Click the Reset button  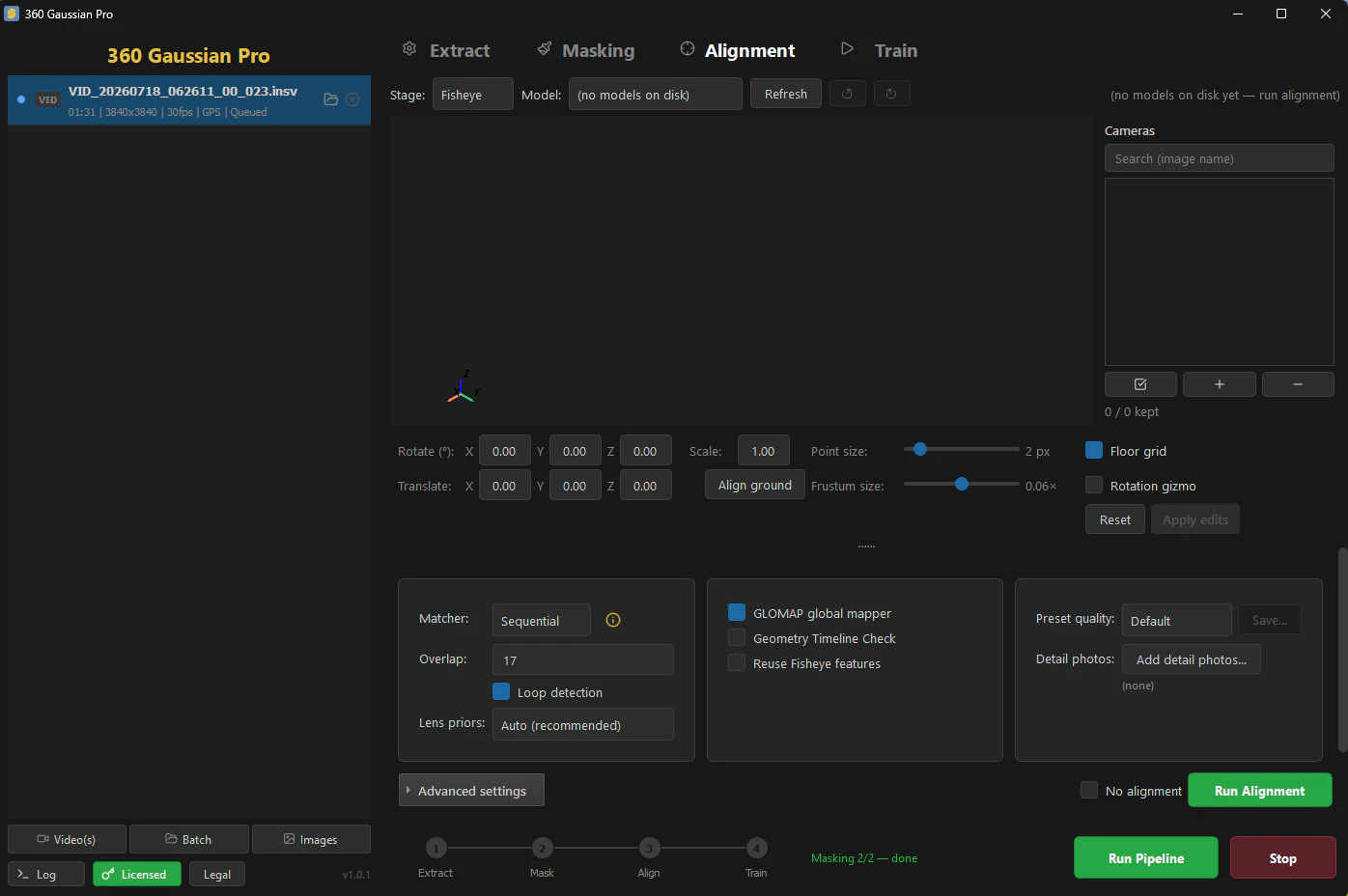click(1115, 519)
